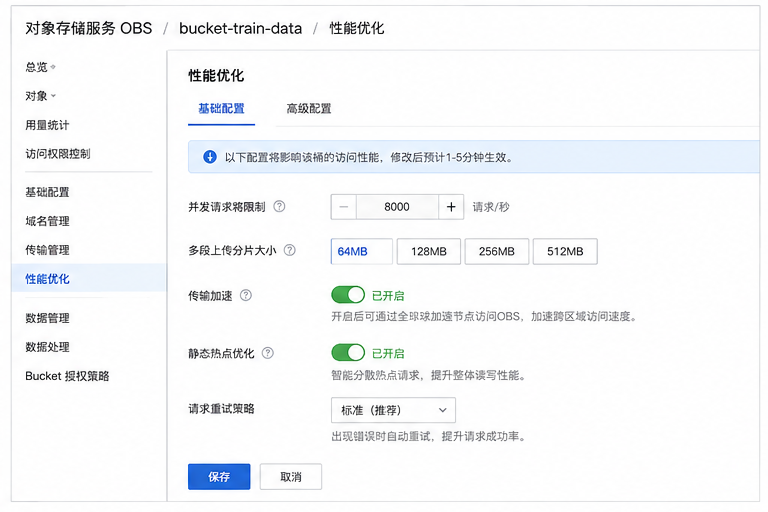The height and width of the screenshot is (512, 768).
Task: Click the 已开启 label next to 静态热点优化
Action: pos(388,353)
